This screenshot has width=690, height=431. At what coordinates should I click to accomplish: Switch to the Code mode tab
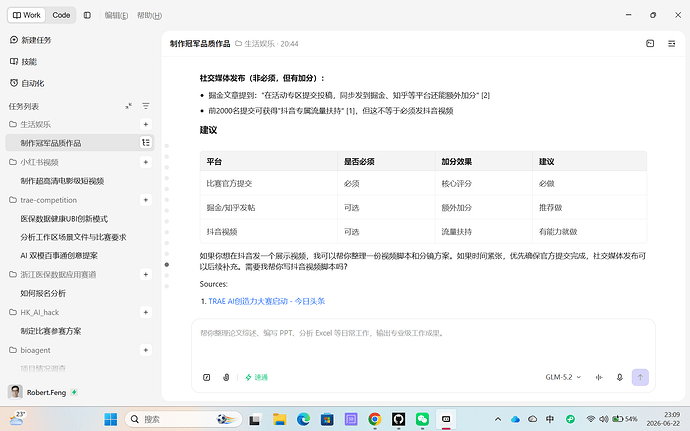coord(61,15)
